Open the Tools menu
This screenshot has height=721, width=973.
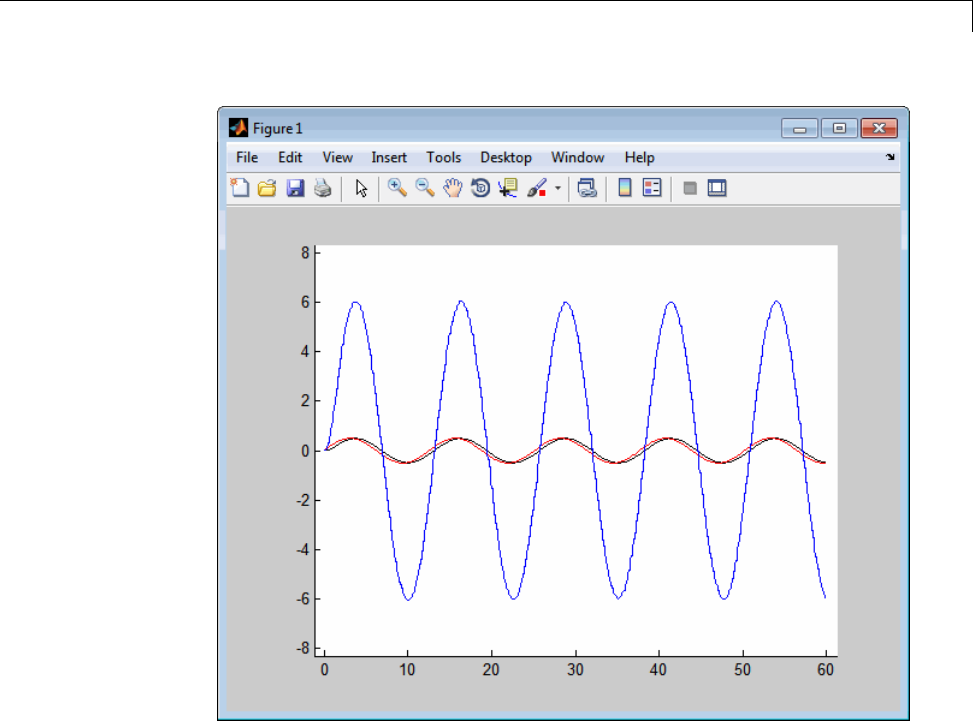[444, 158]
